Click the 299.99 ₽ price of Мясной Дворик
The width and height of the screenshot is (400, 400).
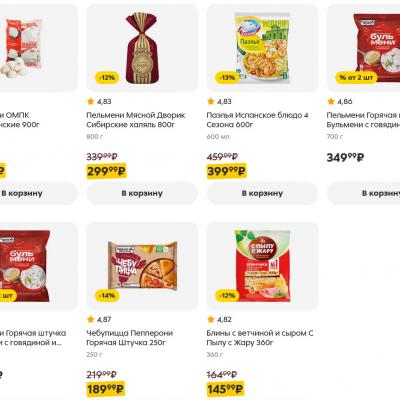coord(106,171)
